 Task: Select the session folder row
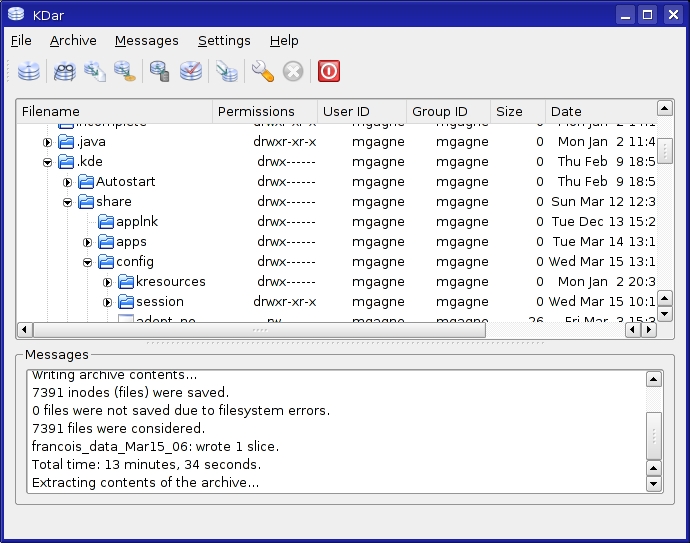click(x=160, y=302)
